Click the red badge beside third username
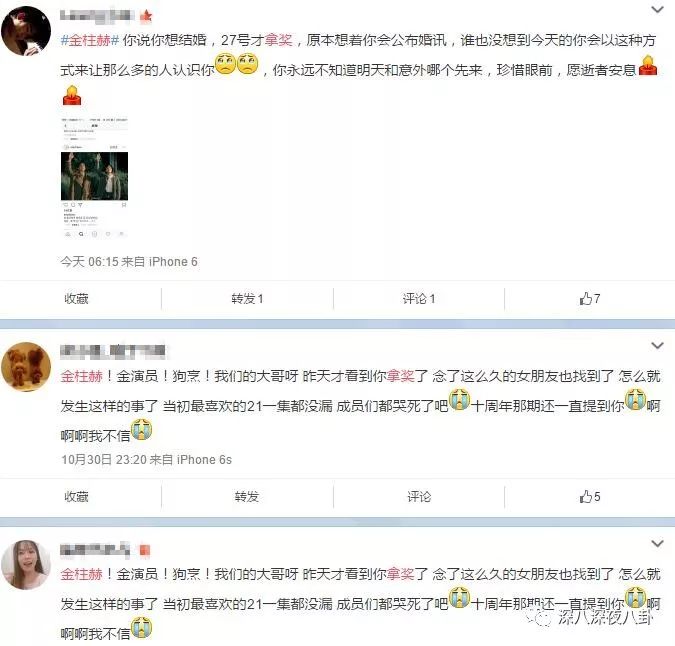The image size is (675, 646). [x=145, y=550]
